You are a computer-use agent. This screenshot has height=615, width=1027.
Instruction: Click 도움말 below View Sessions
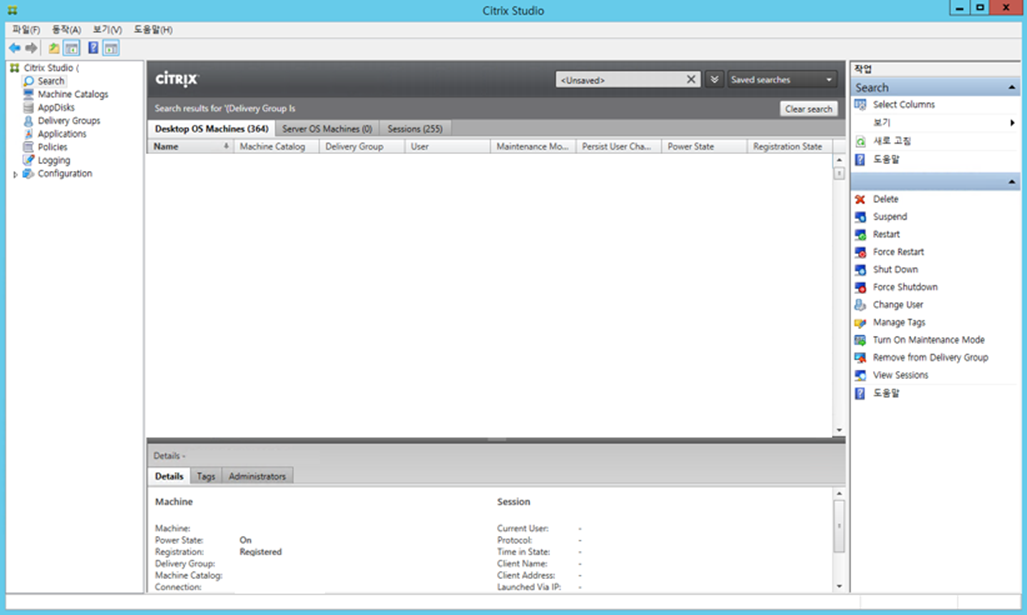(x=886, y=393)
